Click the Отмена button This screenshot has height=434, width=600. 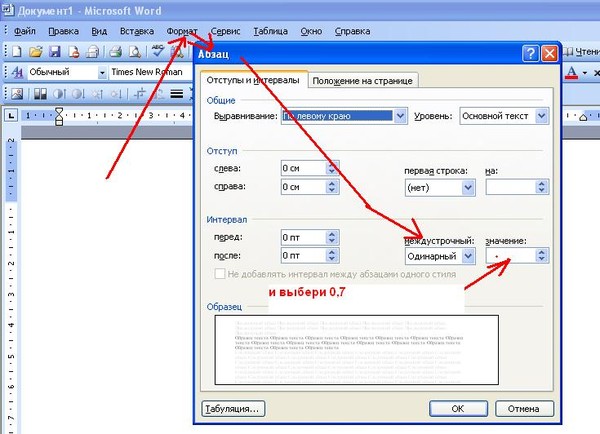click(x=524, y=408)
